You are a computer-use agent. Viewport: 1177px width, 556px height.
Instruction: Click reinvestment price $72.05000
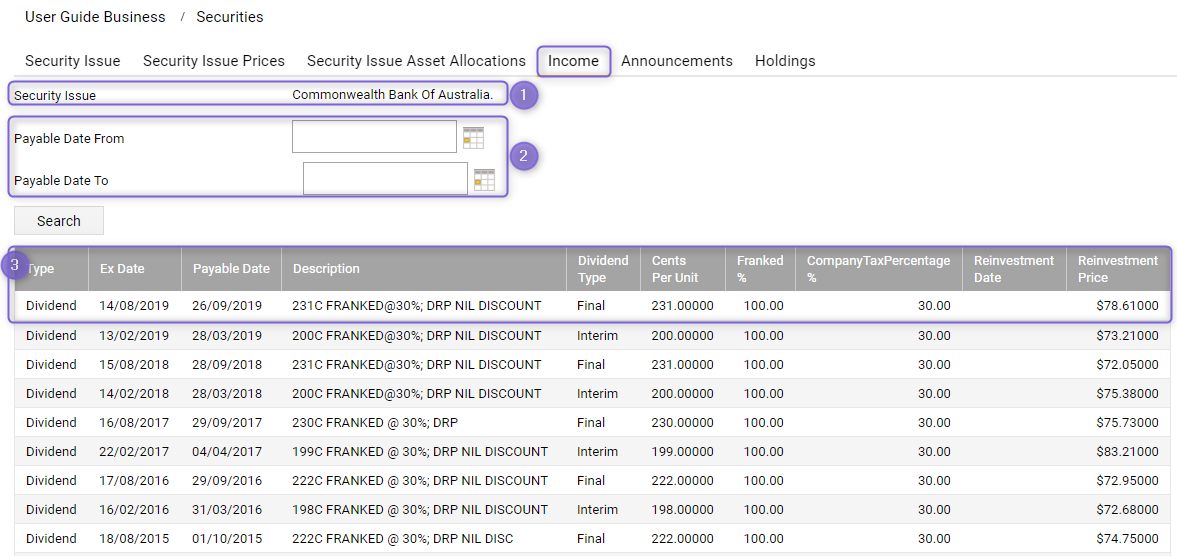(1125, 365)
